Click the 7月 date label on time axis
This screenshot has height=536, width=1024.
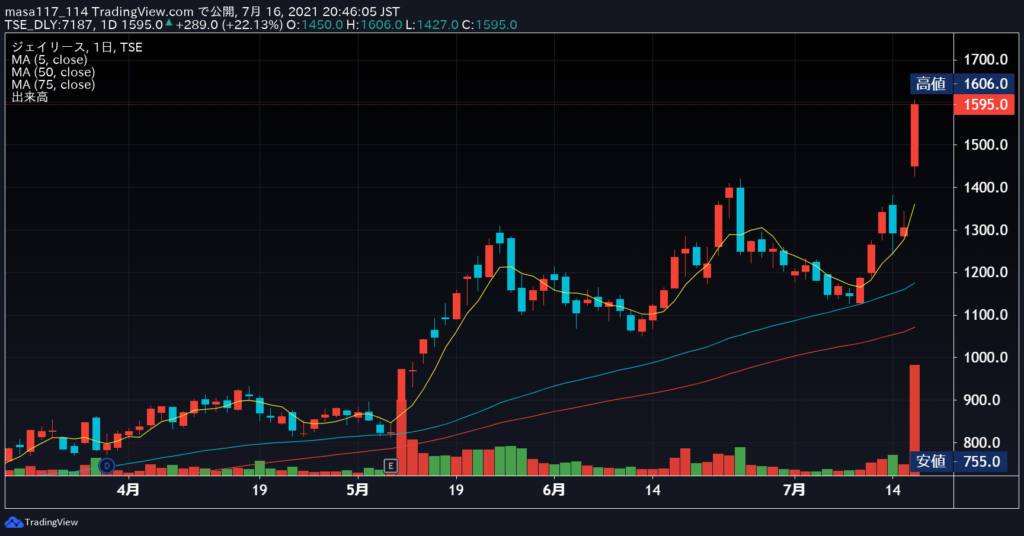tap(794, 490)
